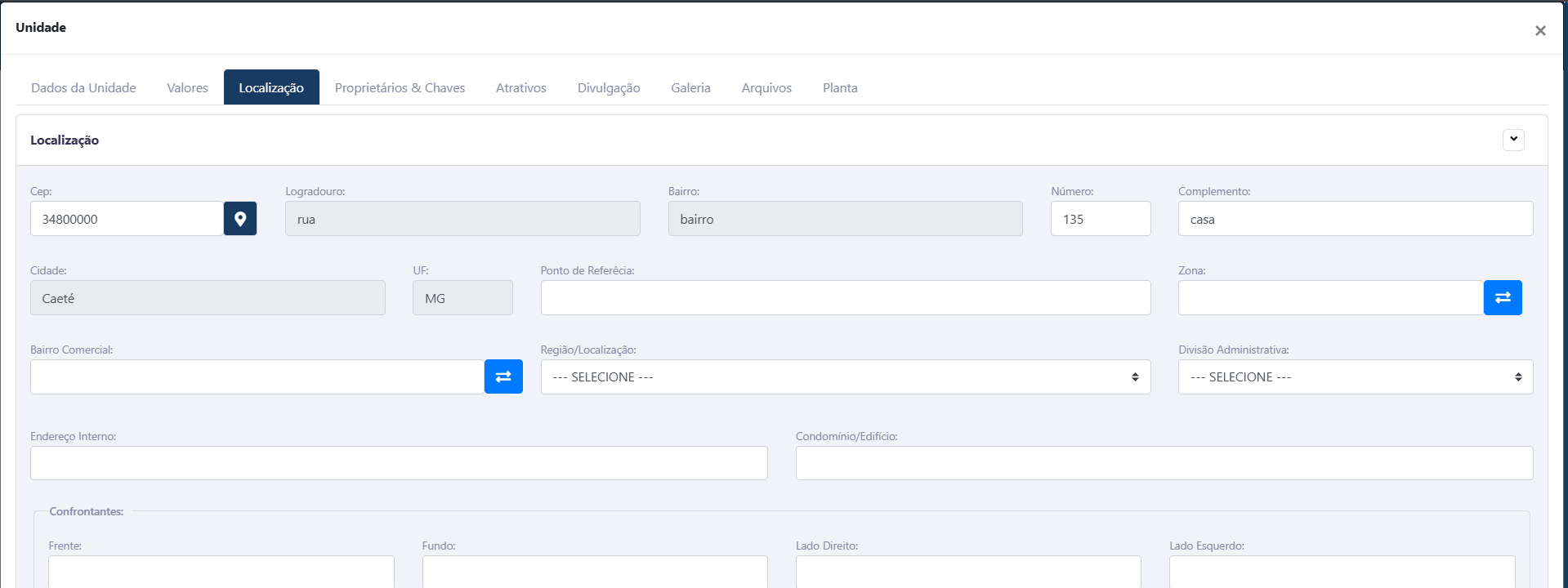Open the Divulgação tab

tap(608, 88)
